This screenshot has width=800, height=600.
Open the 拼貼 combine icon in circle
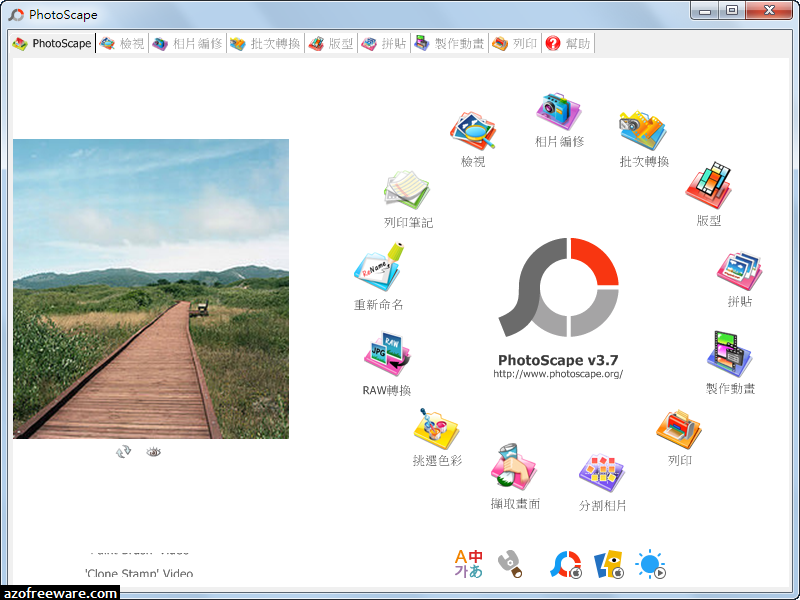tap(739, 271)
